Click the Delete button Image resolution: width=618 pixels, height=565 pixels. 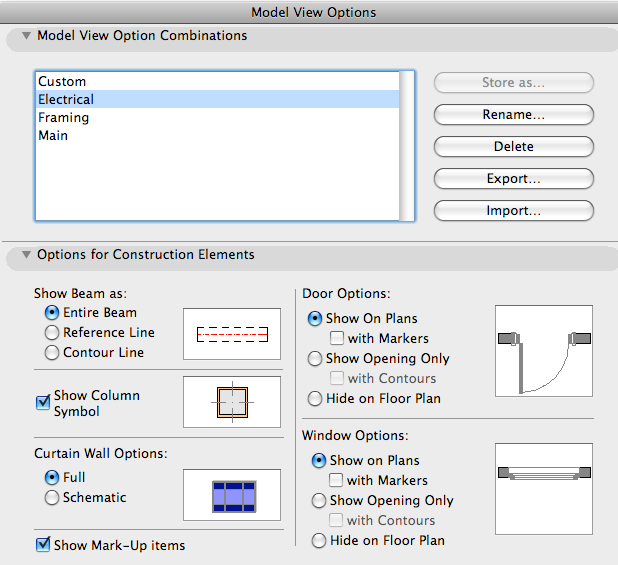coord(513,147)
